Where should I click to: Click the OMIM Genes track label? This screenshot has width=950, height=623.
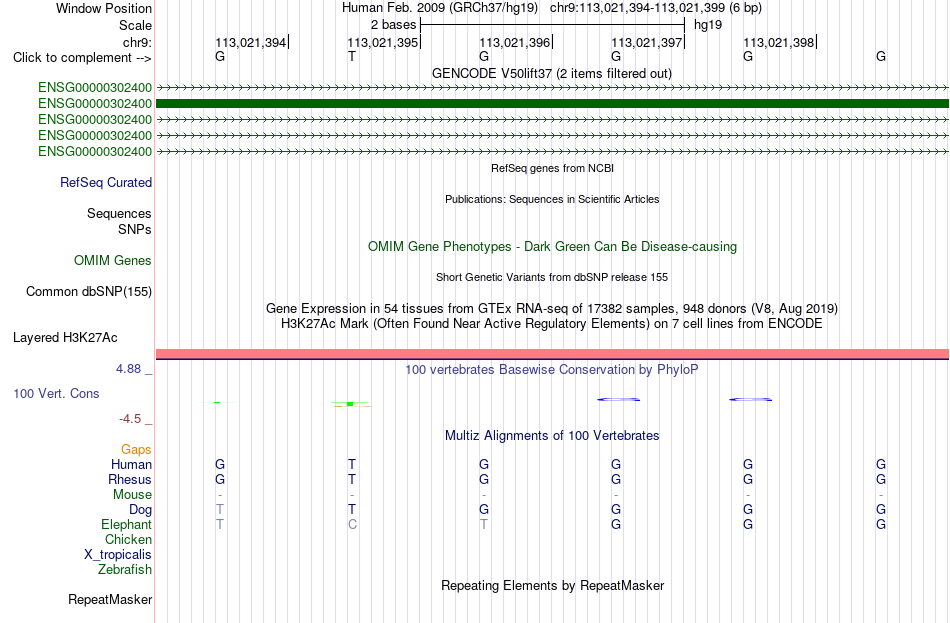(x=113, y=261)
